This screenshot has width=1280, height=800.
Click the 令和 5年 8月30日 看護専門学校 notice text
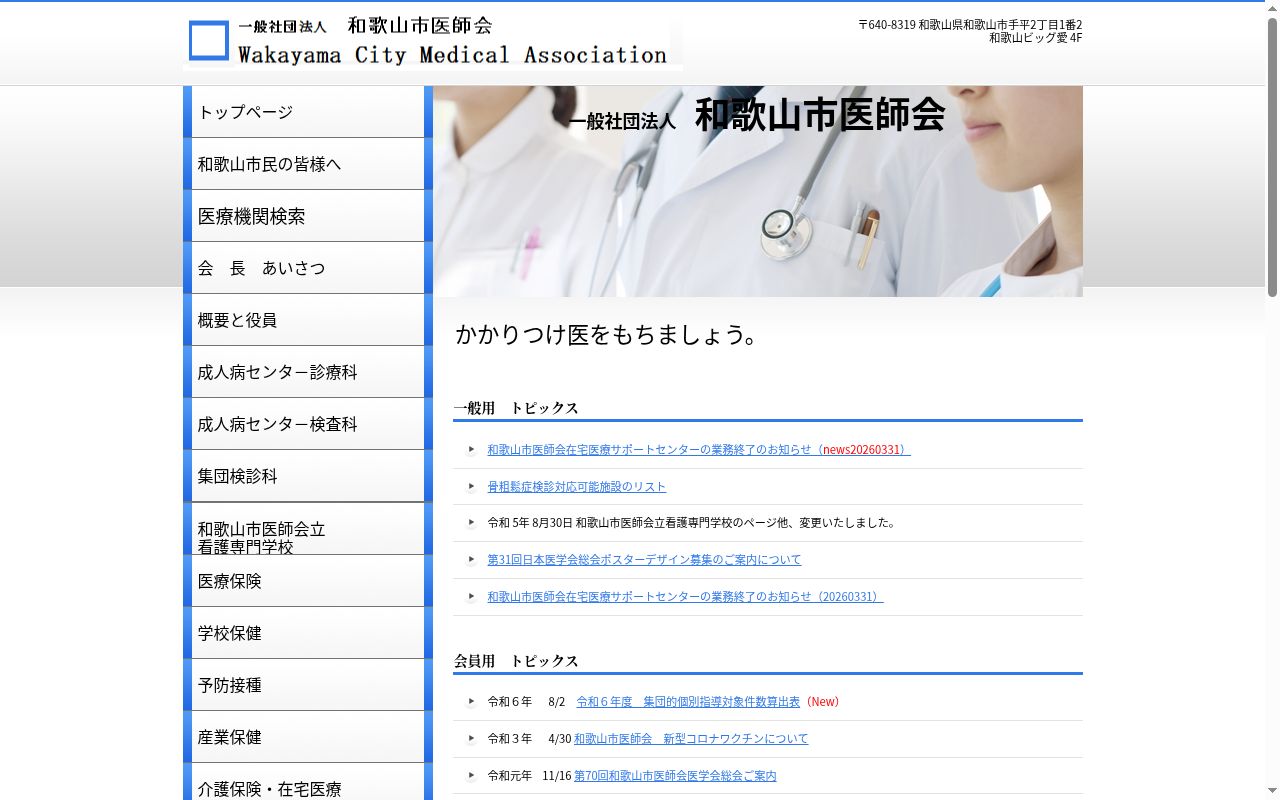[x=691, y=523]
